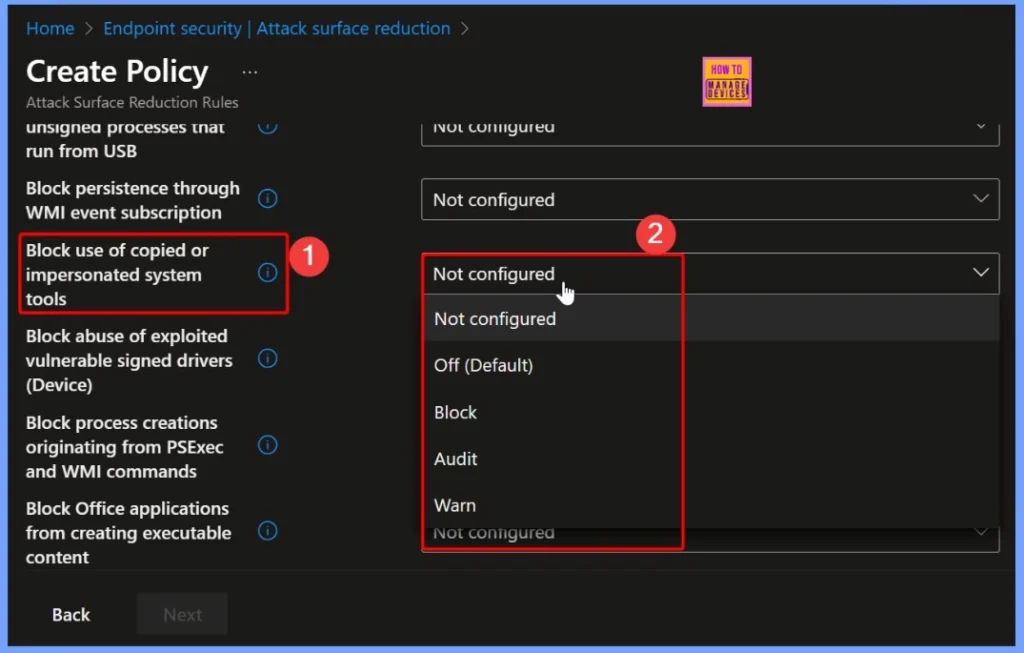Navigate to Home via the breadcrumb
Image resolution: width=1024 pixels, height=653 pixels.
tap(50, 28)
